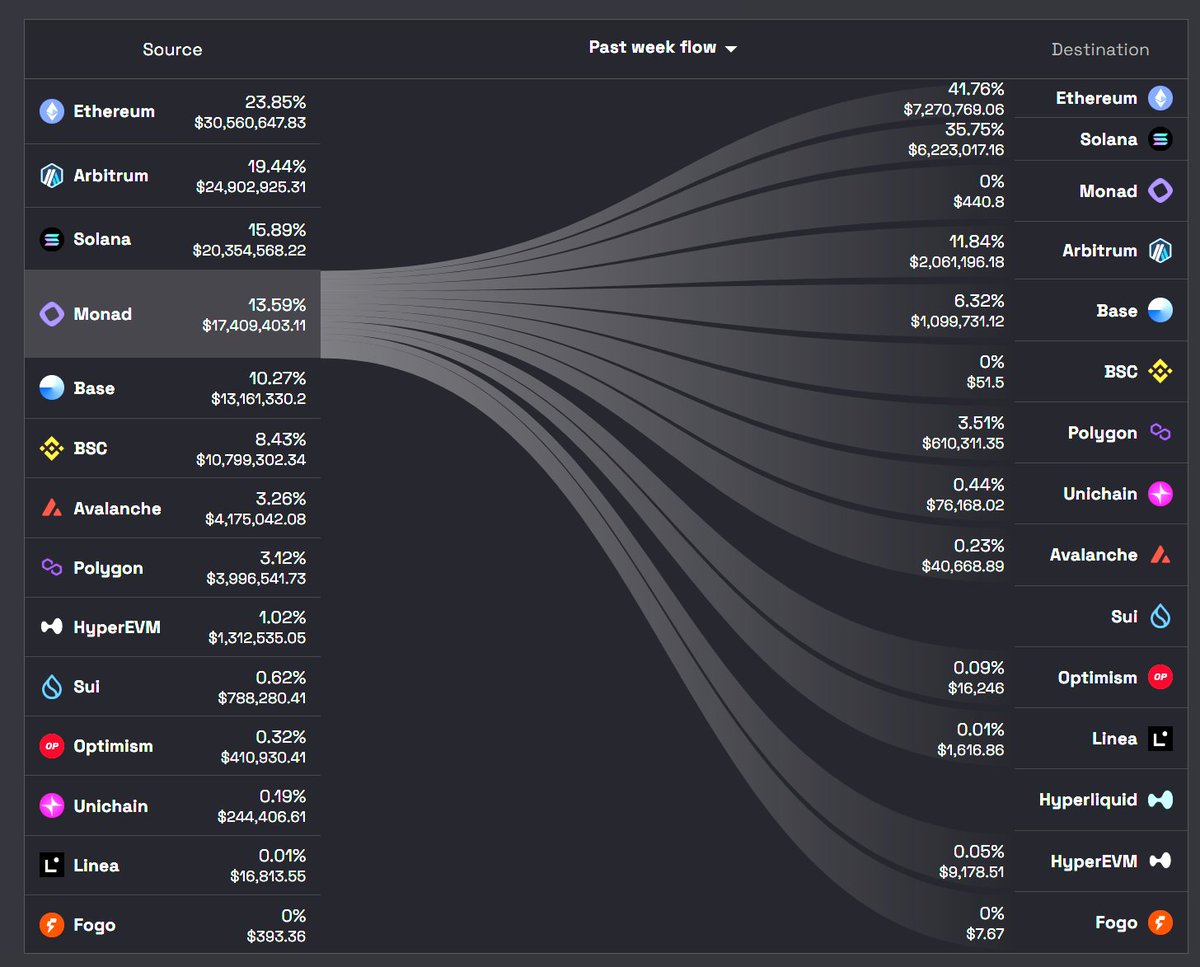The width and height of the screenshot is (1200, 967).
Task: Click flow amount $51.5 to BSC
Action: 985,382
